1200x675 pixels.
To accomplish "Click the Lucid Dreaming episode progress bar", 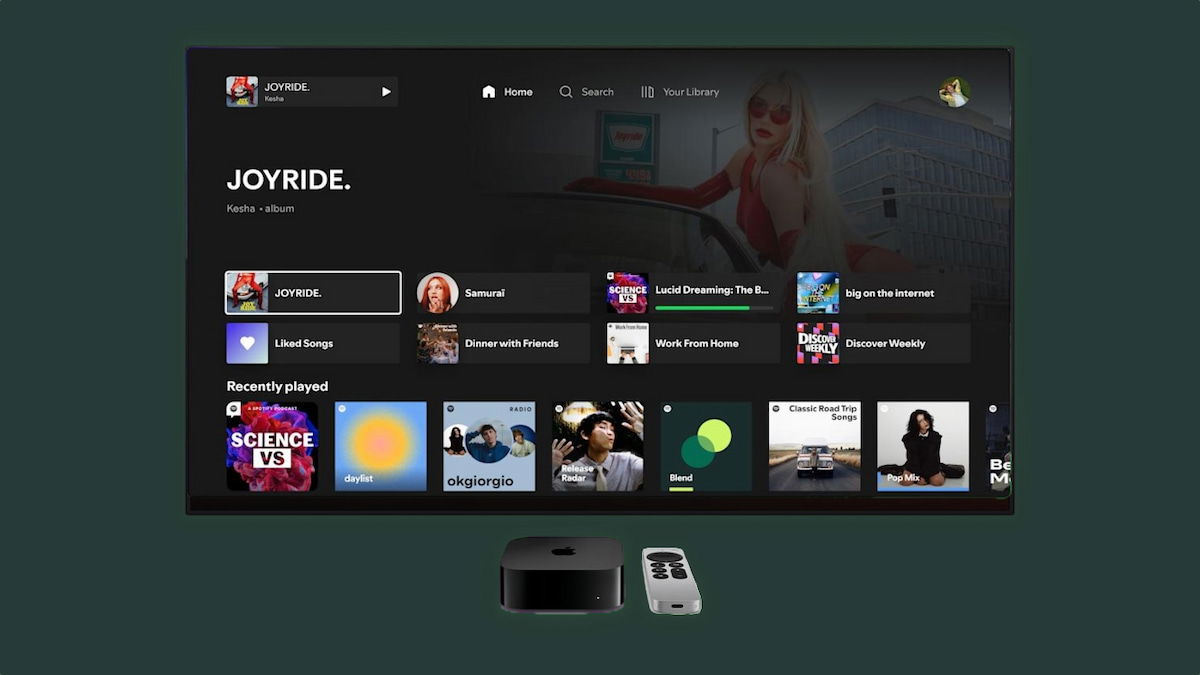I will pyautogui.click(x=714, y=308).
